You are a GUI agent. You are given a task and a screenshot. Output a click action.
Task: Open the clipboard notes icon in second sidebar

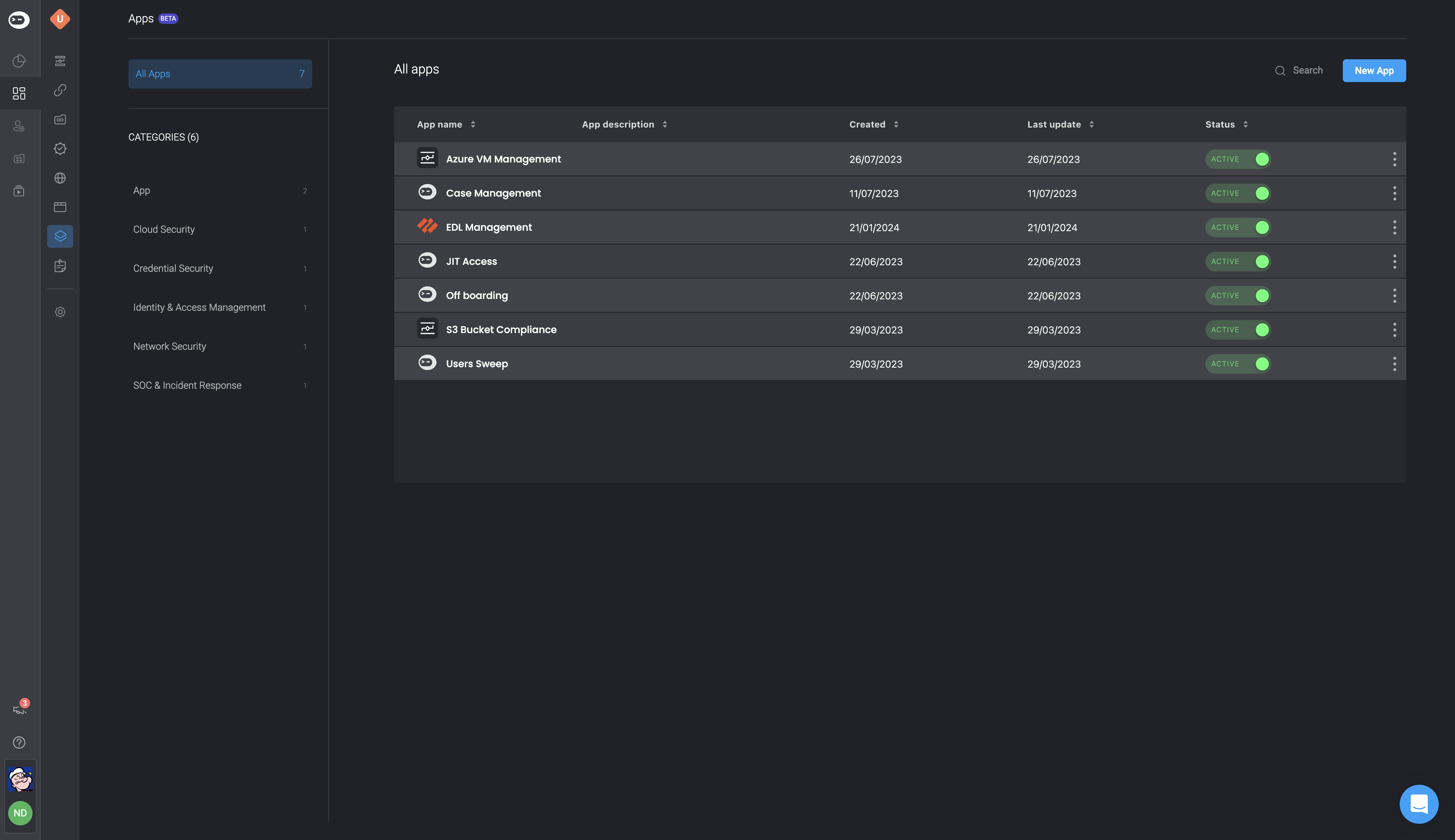pos(60,266)
